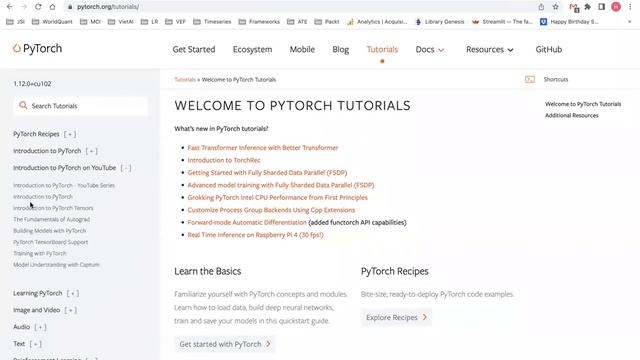The width and height of the screenshot is (640, 360).
Task: Open Building Models with PyTorch sidebar item
Action: pos(49,231)
